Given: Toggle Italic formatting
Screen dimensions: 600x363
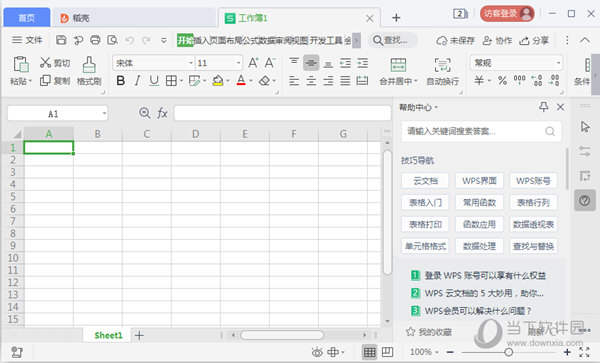Looking at the screenshot, I should [137, 81].
